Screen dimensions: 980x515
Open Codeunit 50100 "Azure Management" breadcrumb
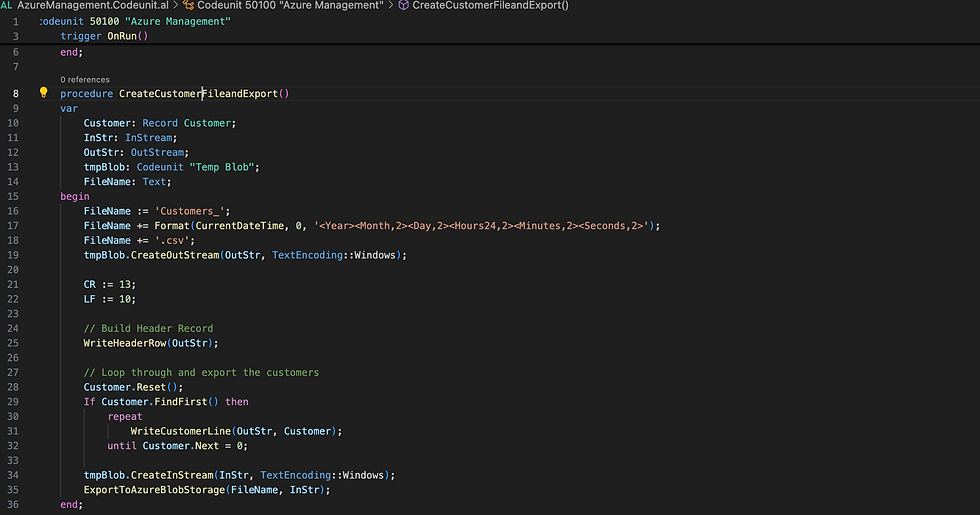[x=291, y=5]
